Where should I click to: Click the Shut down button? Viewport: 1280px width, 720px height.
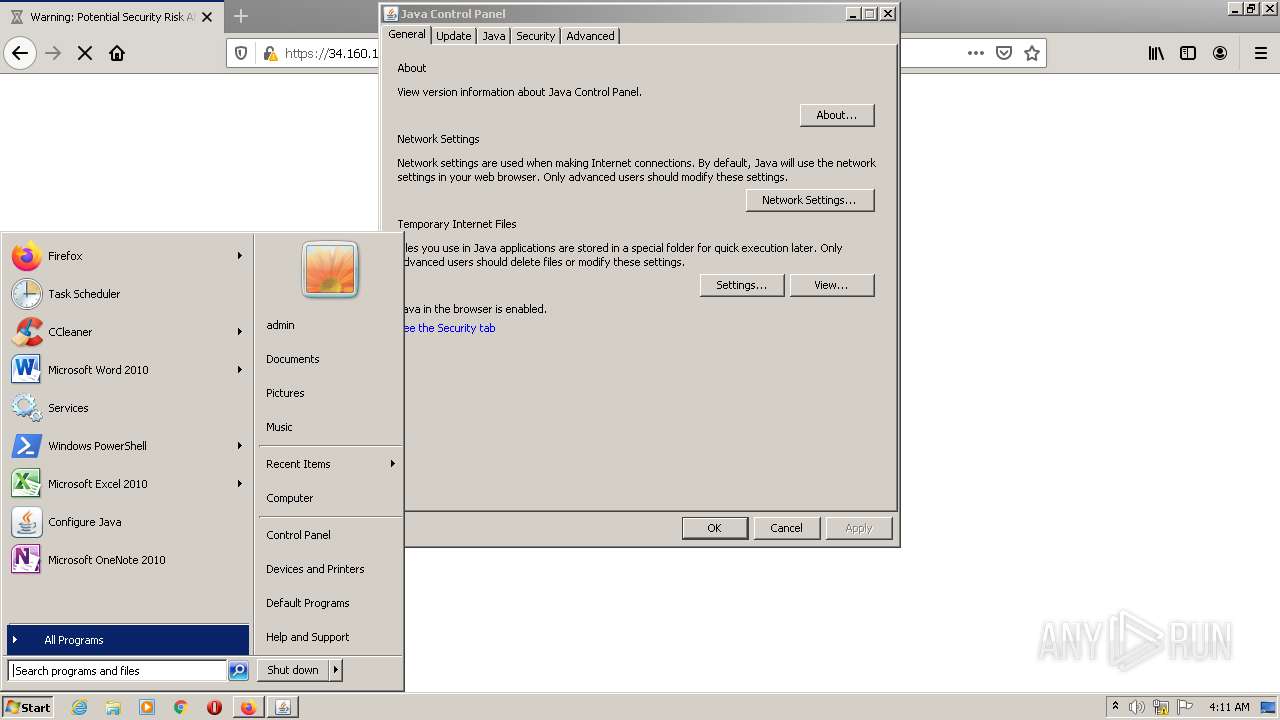coord(293,670)
